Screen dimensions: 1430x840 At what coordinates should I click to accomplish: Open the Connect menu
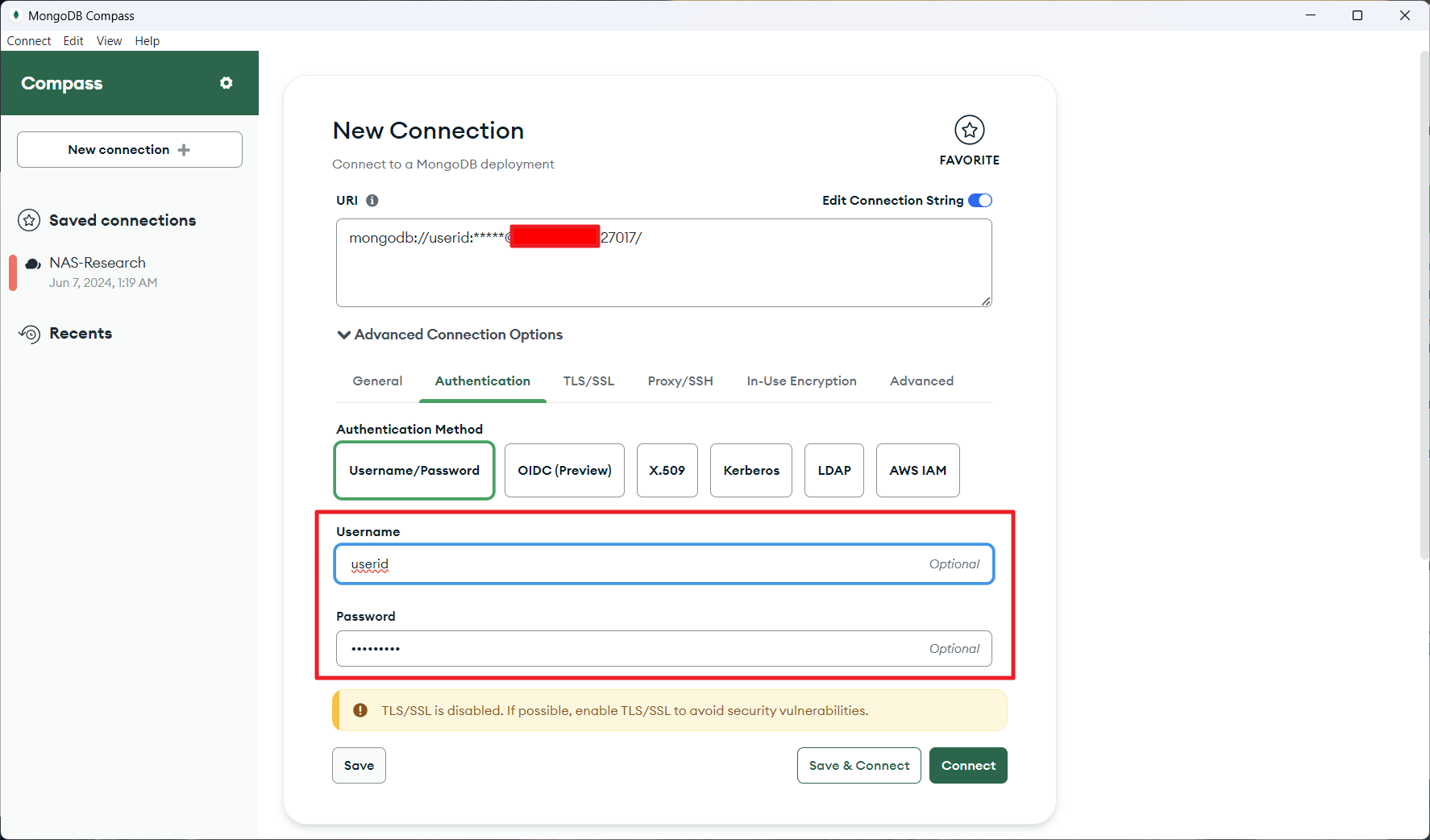click(x=29, y=41)
